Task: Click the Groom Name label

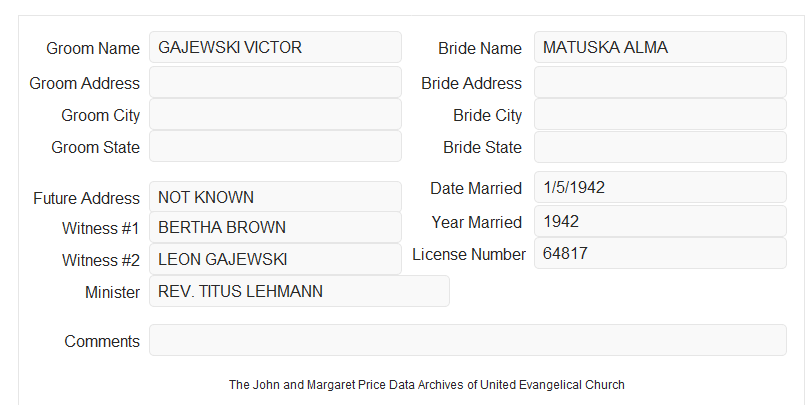Action: pos(93,48)
